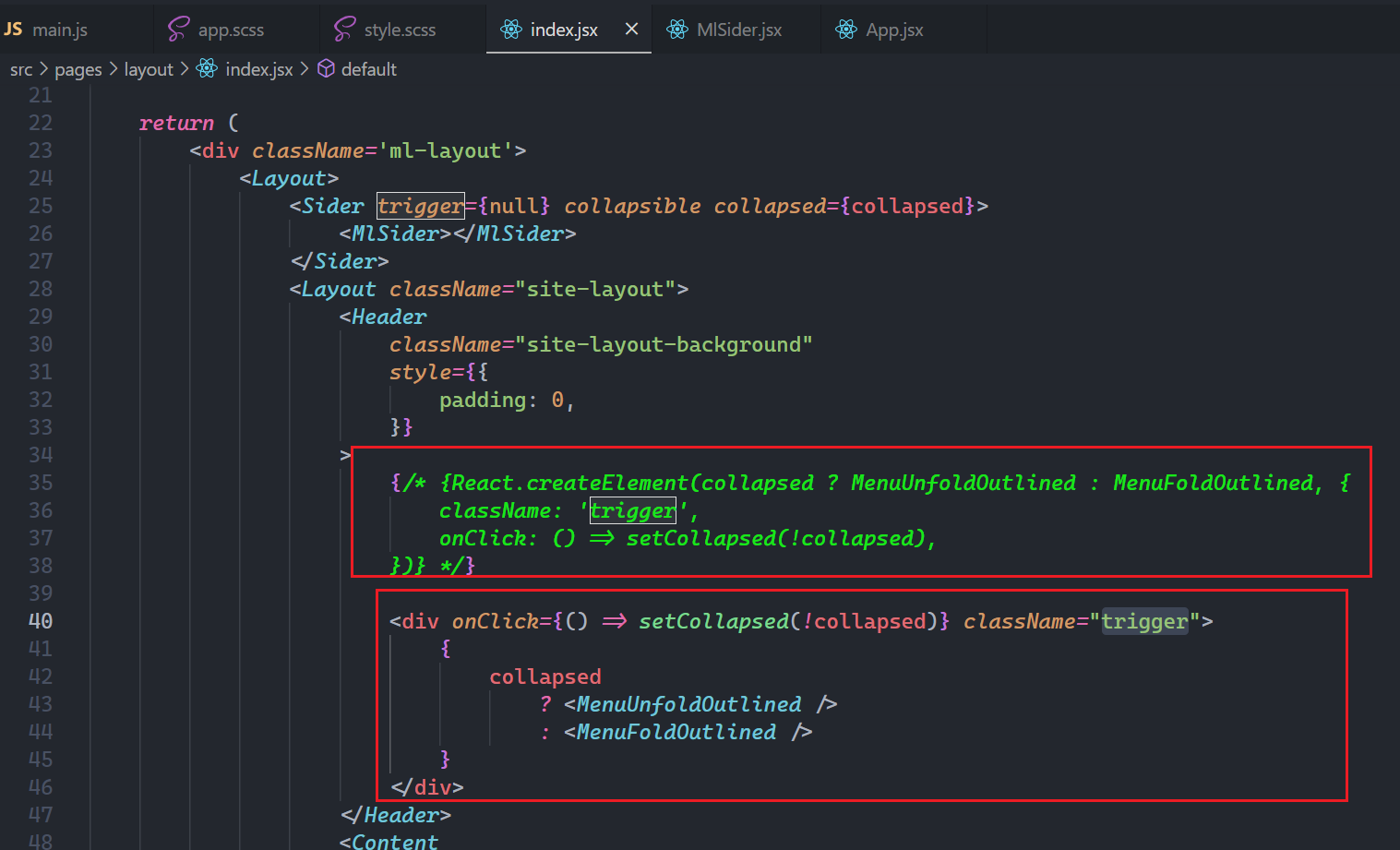
Task: Click 'React.createElement' in the commented code
Action: pos(569,483)
